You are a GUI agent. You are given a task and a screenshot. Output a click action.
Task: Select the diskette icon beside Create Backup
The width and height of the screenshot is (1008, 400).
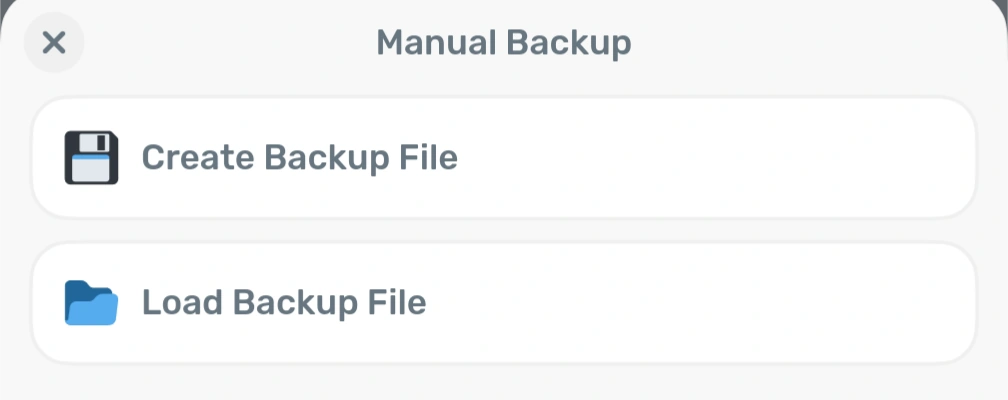pyautogui.click(x=91, y=158)
